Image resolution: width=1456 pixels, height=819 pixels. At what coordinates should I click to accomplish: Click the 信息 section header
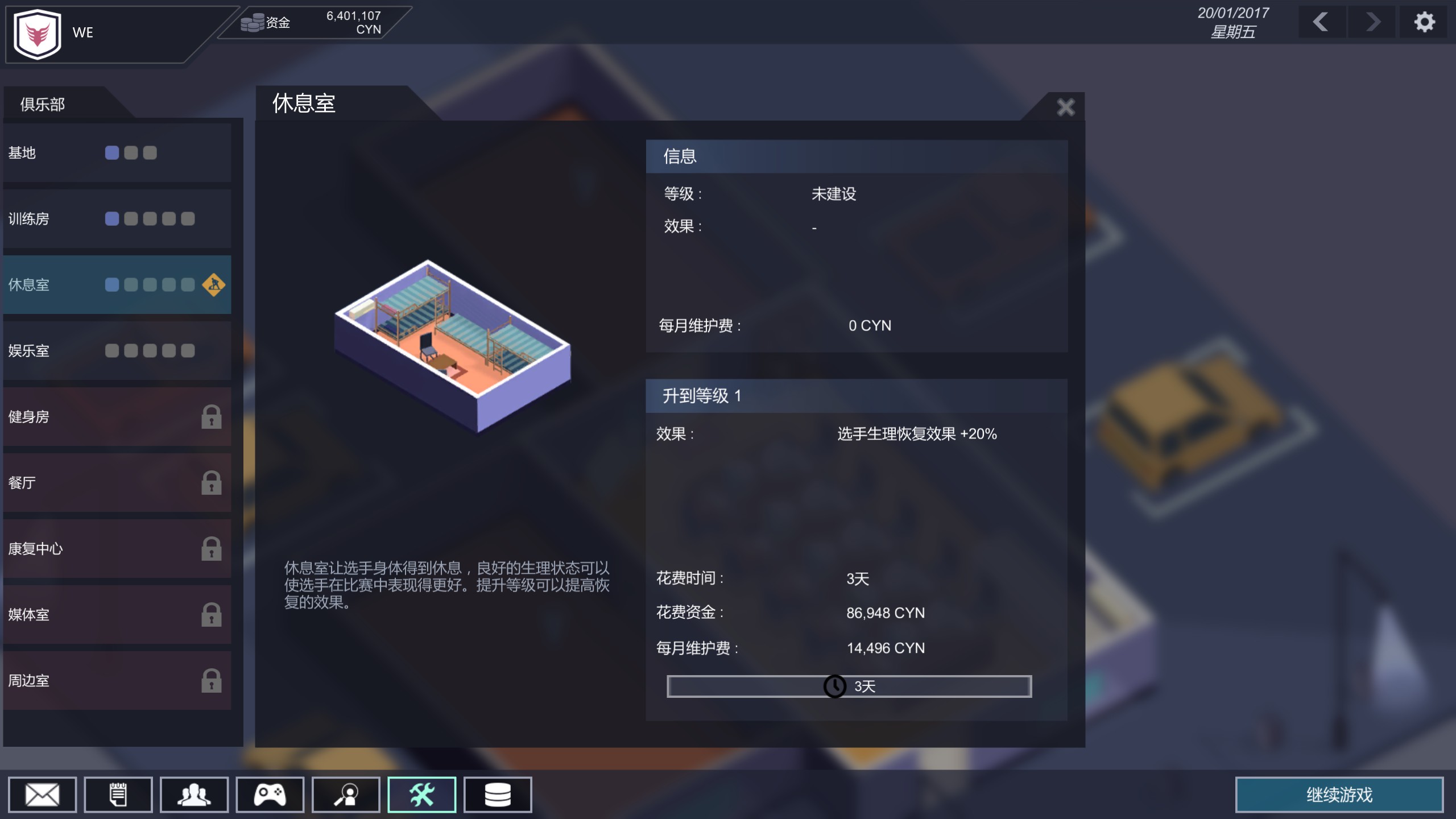coord(857,156)
